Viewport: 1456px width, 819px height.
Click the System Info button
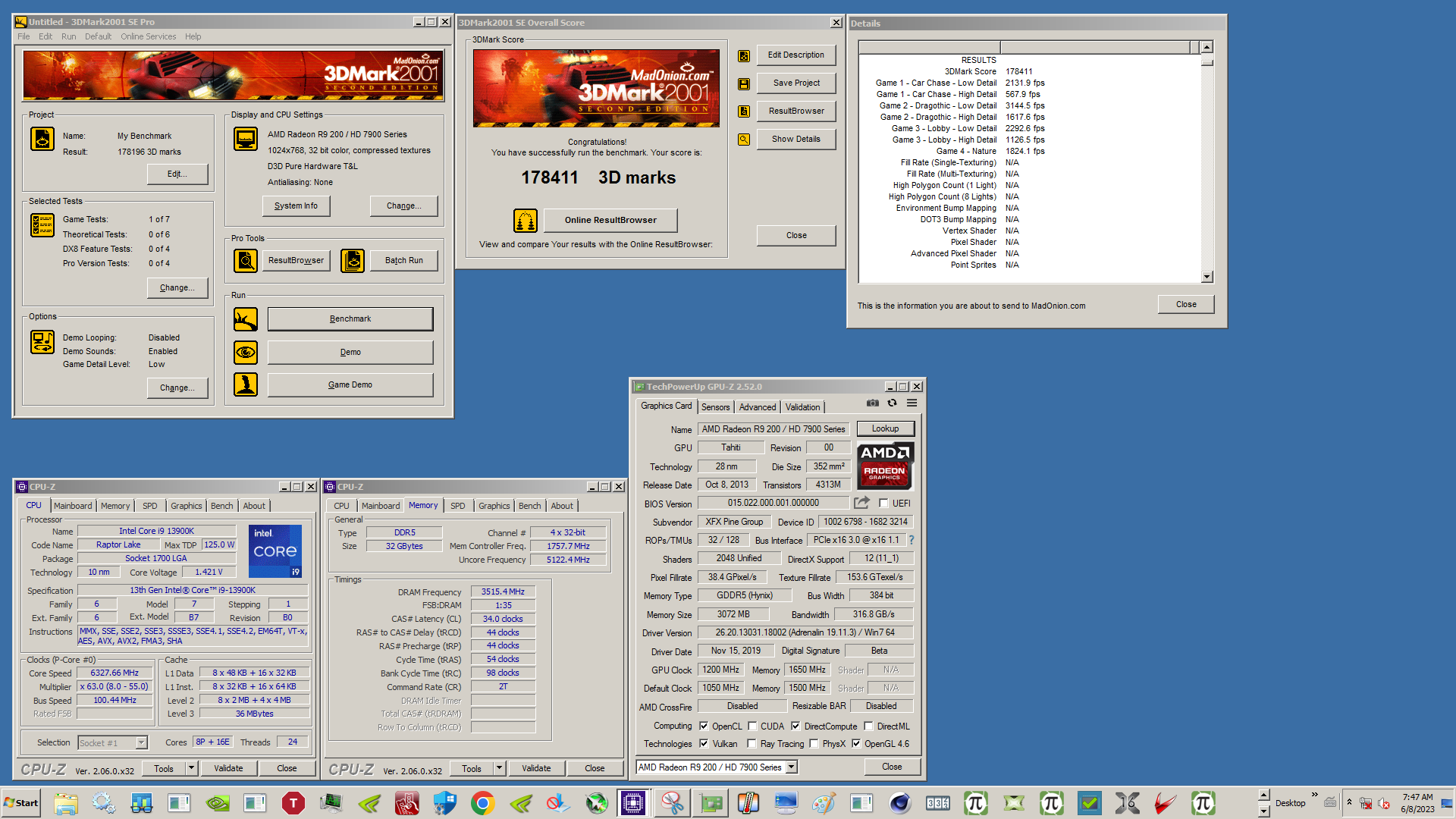point(297,206)
